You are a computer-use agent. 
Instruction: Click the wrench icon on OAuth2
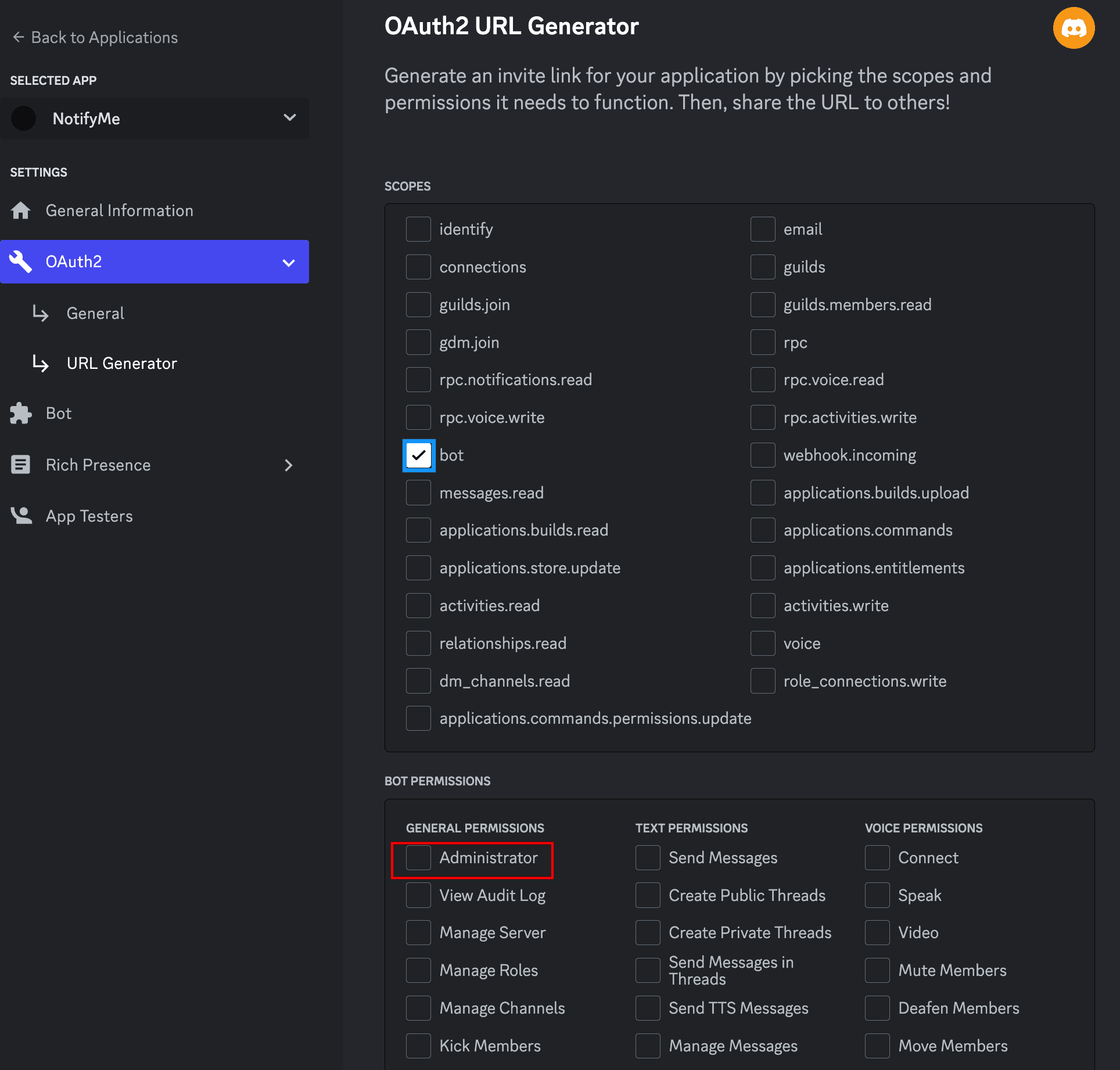(x=21, y=261)
